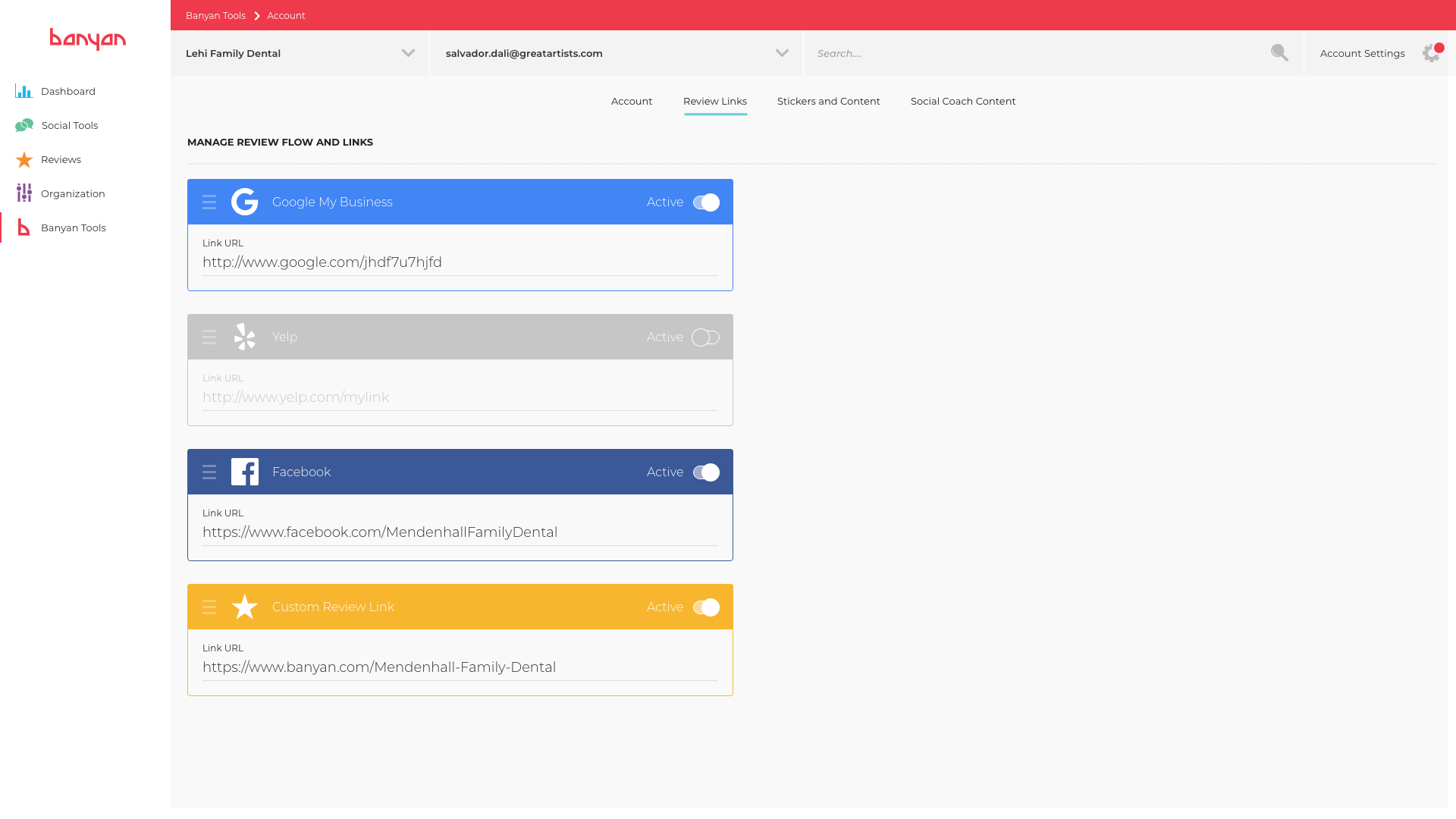Viewport: 1456px width, 819px height.
Task: Disable Google My Business Active toggle
Action: [x=706, y=202]
